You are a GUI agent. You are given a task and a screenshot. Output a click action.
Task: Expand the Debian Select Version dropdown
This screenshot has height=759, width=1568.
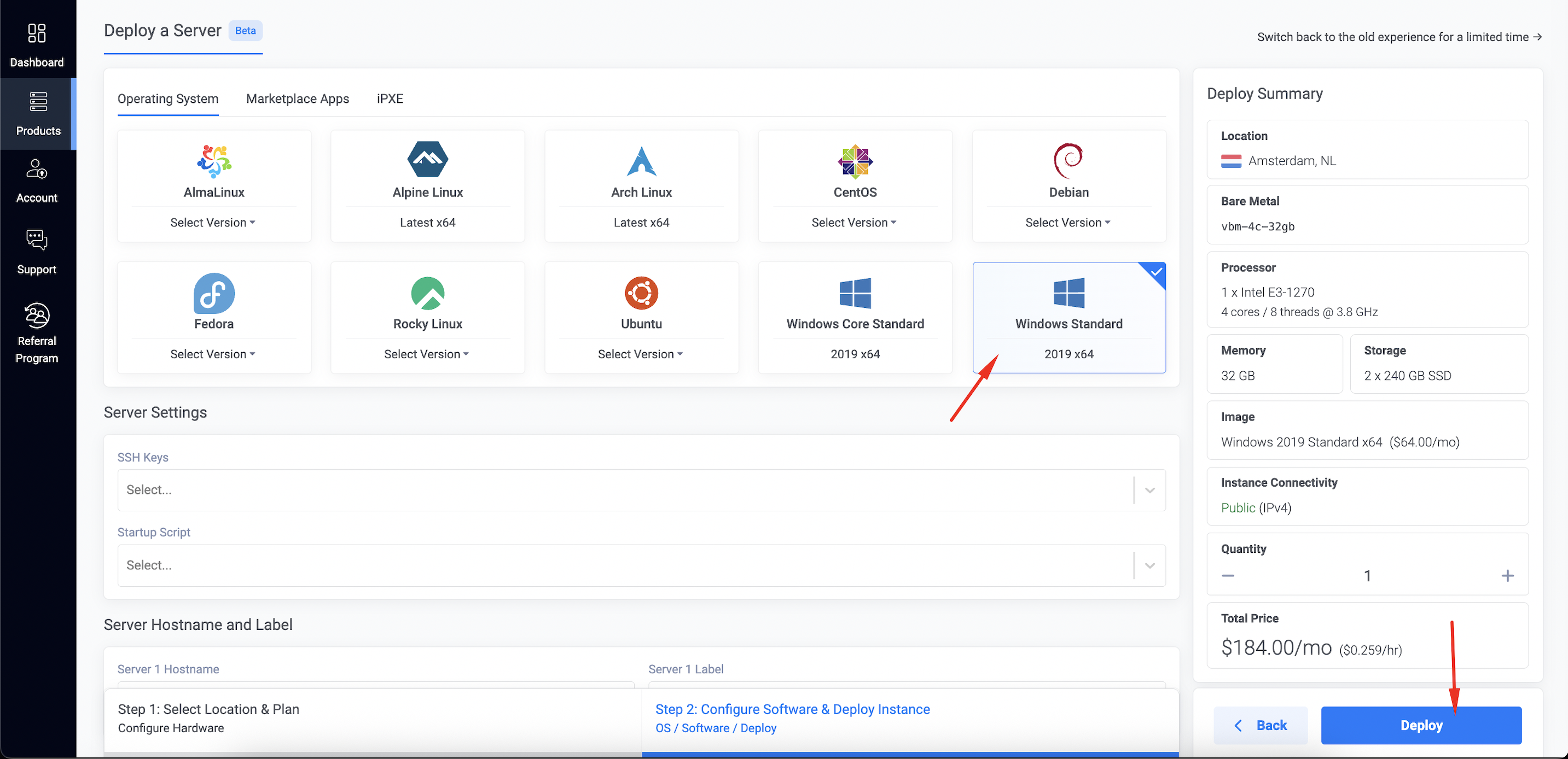tap(1067, 223)
